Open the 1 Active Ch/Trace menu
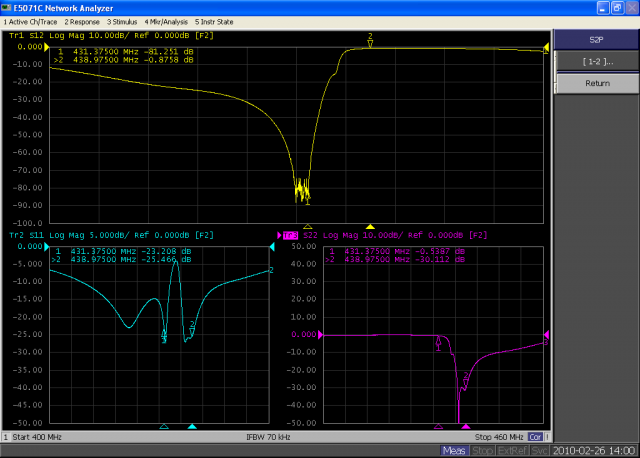The height and width of the screenshot is (458, 640). tap(31, 20)
